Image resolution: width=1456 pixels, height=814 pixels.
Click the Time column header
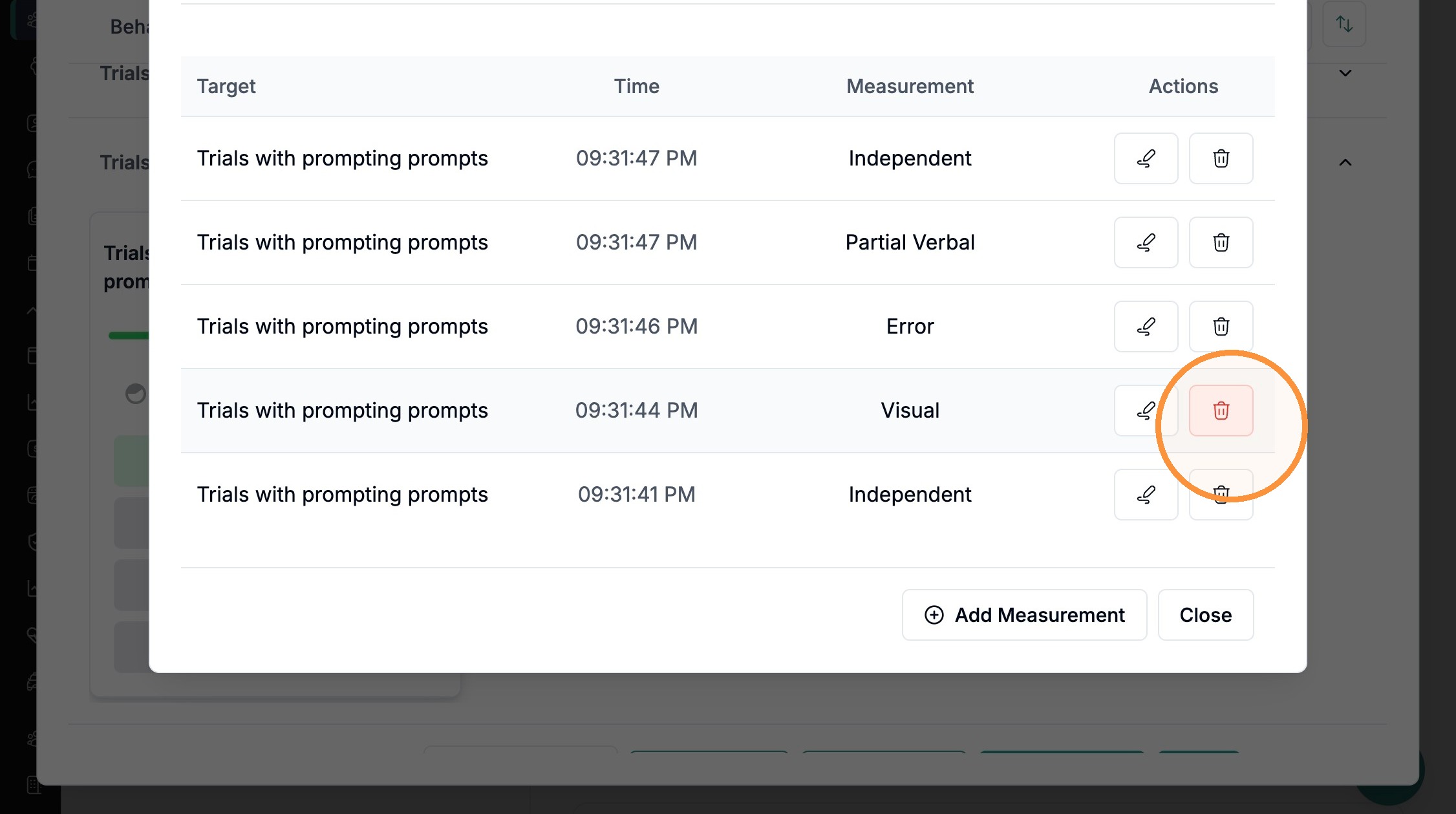coord(636,86)
